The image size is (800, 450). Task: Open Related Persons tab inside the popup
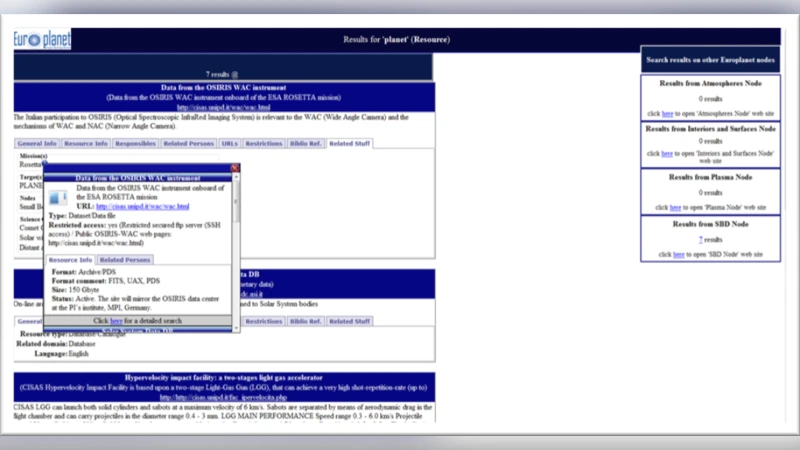(x=125, y=260)
